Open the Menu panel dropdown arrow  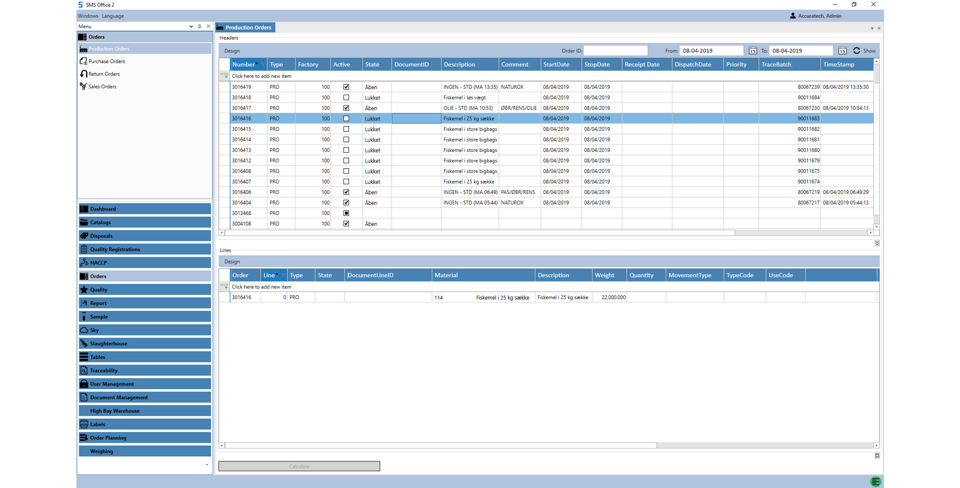(191, 27)
